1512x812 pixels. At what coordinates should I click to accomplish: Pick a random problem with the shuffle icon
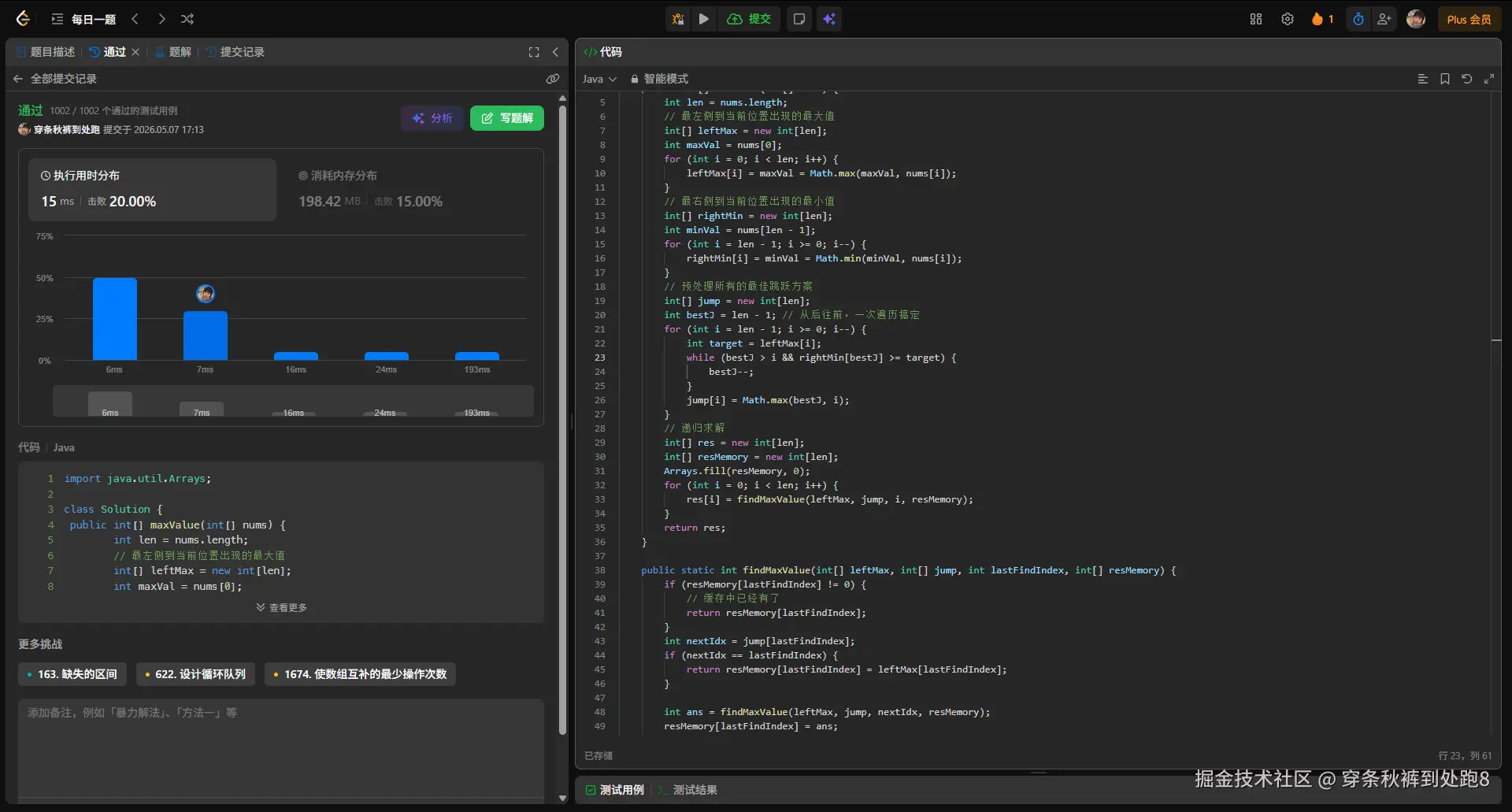coord(187,19)
